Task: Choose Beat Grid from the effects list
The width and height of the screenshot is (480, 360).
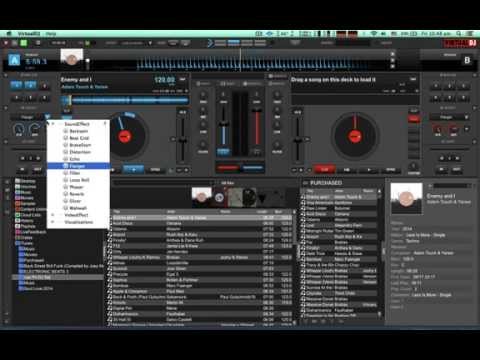Action: point(79,138)
